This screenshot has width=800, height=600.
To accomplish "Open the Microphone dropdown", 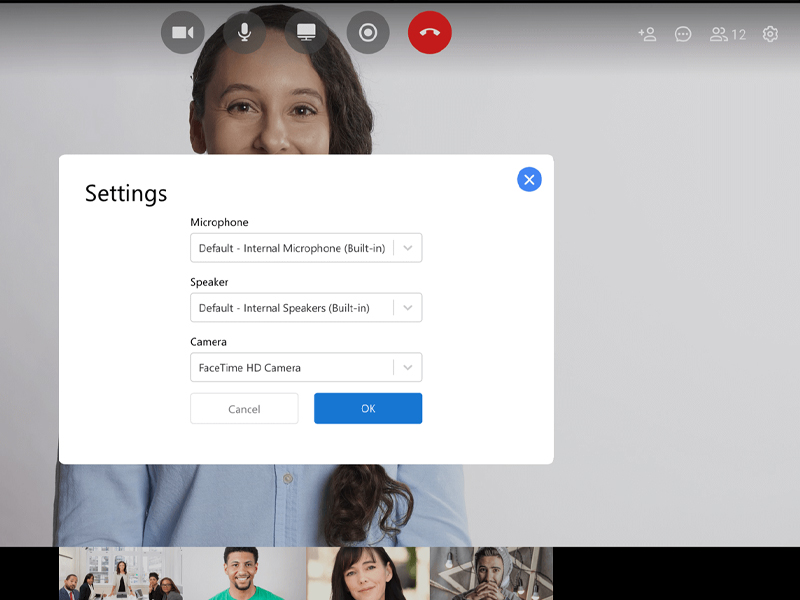I will pyautogui.click(x=306, y=248).
